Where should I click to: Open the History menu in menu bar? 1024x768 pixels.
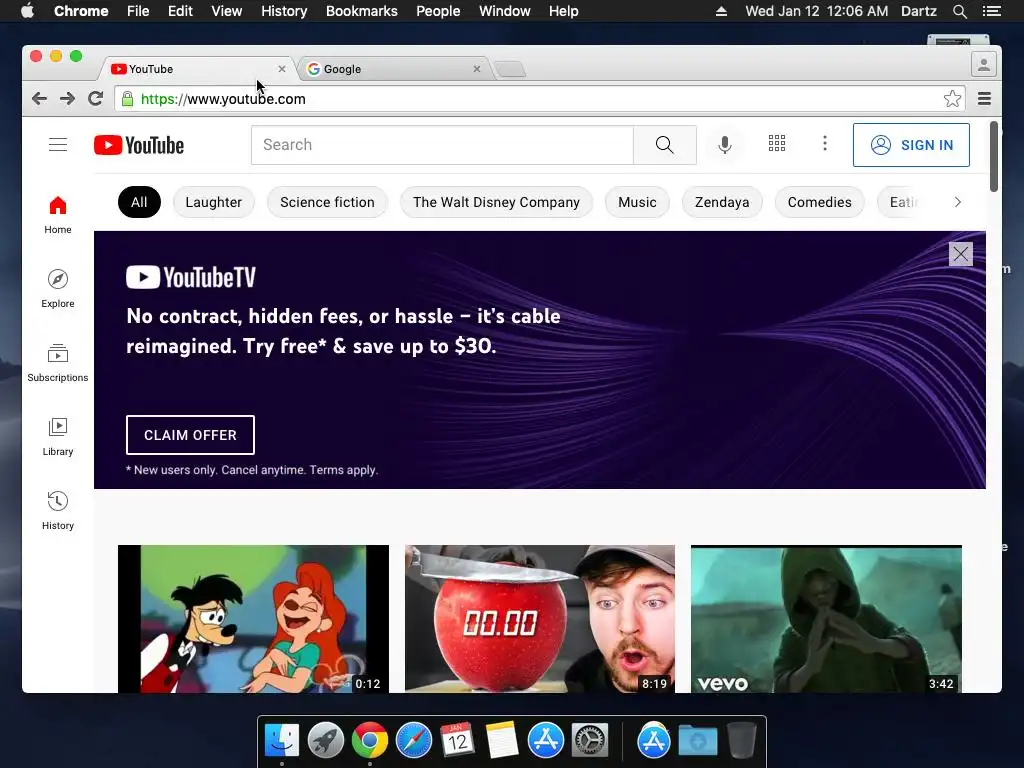(284, 11)
